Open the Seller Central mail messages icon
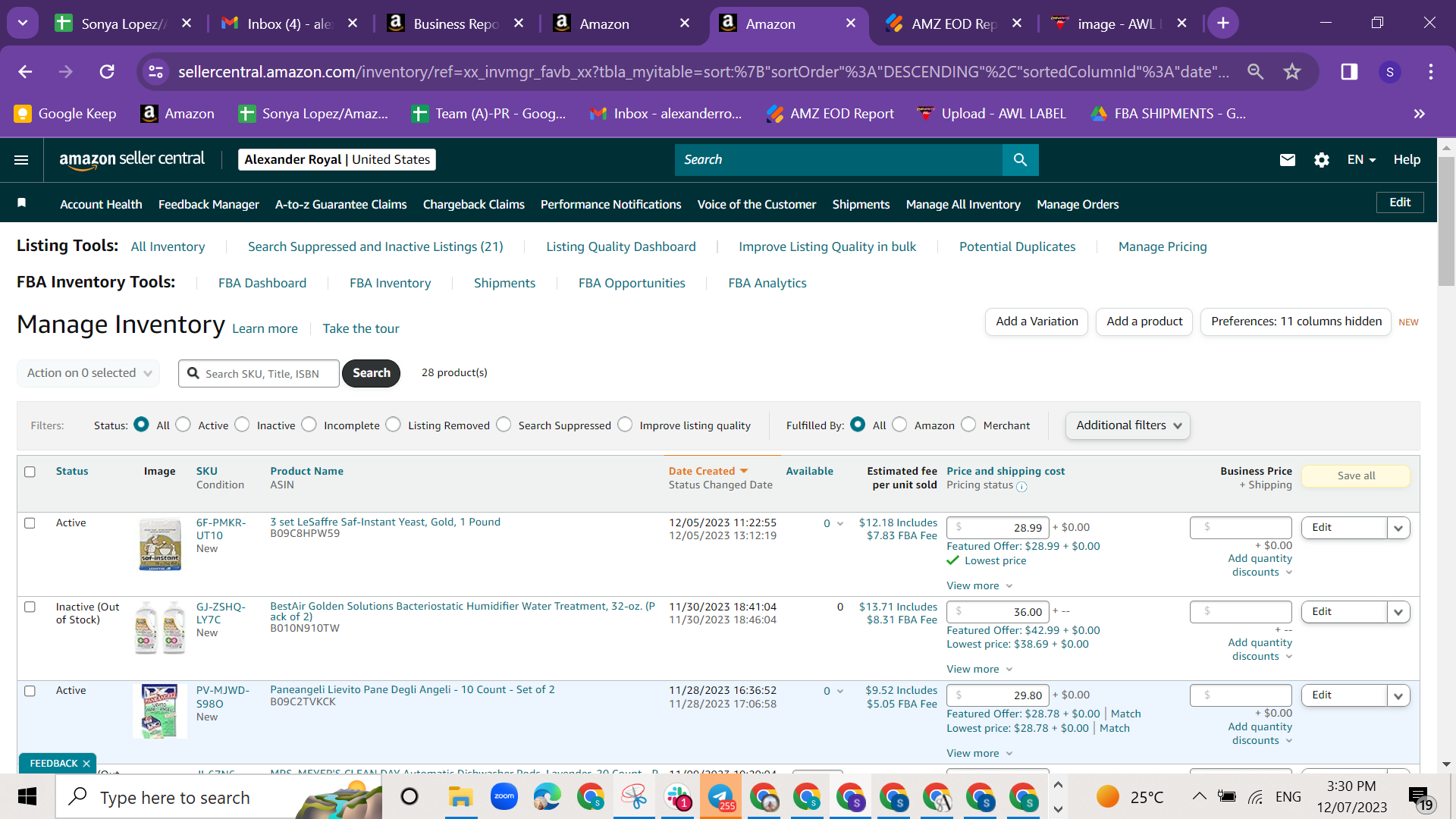This screenshot has width=1456, height=819. pos(1287,160)
